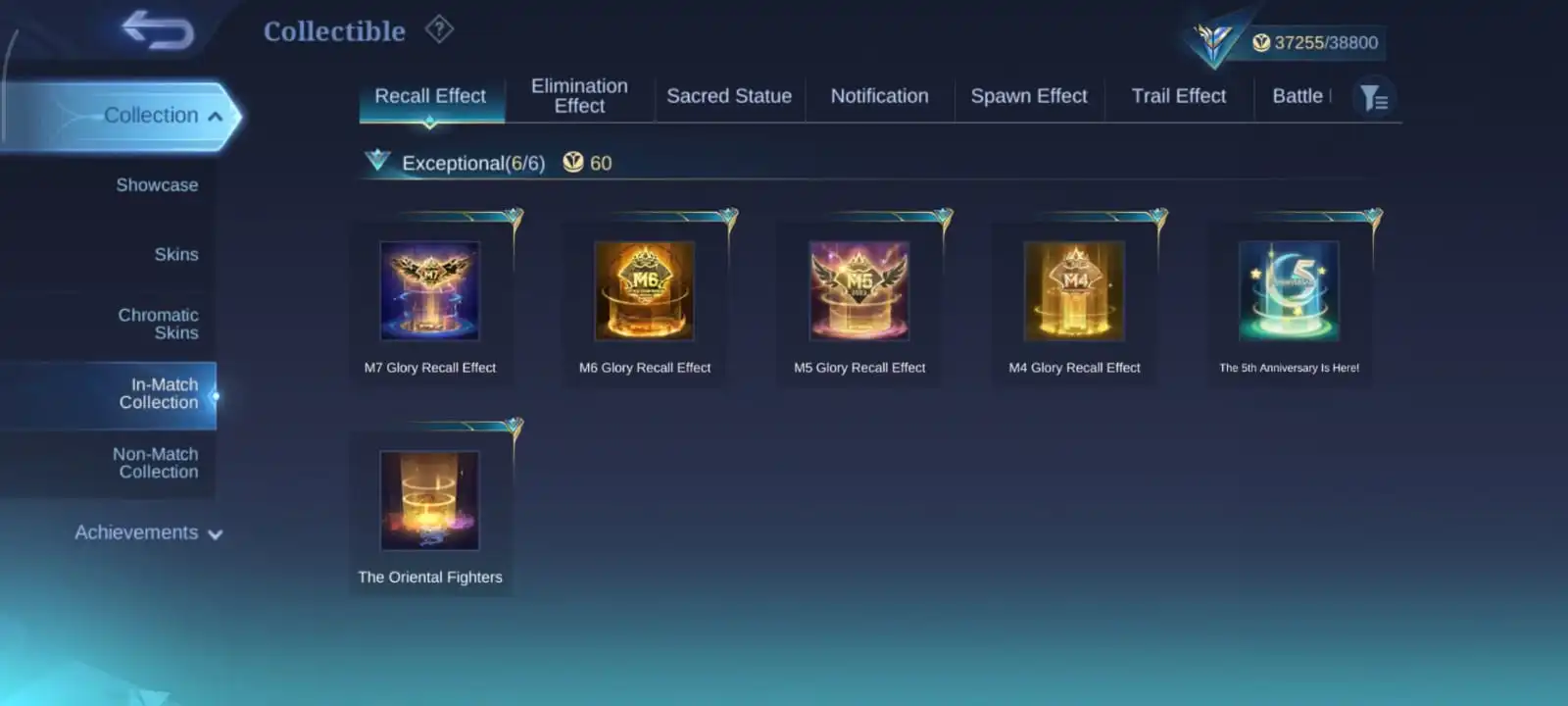Switch to the Sacred Statue tab
Image resolution: width=1568 pixels, height=706 pixels.
pos(729,96)
